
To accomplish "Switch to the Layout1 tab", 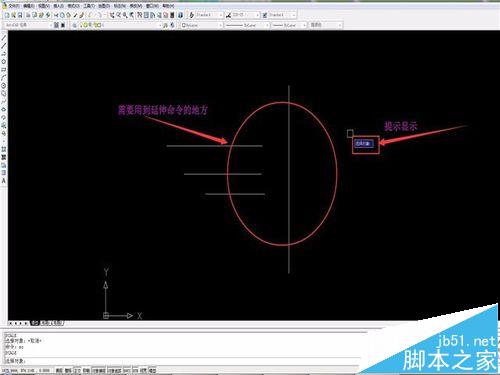I will [45, 323].
